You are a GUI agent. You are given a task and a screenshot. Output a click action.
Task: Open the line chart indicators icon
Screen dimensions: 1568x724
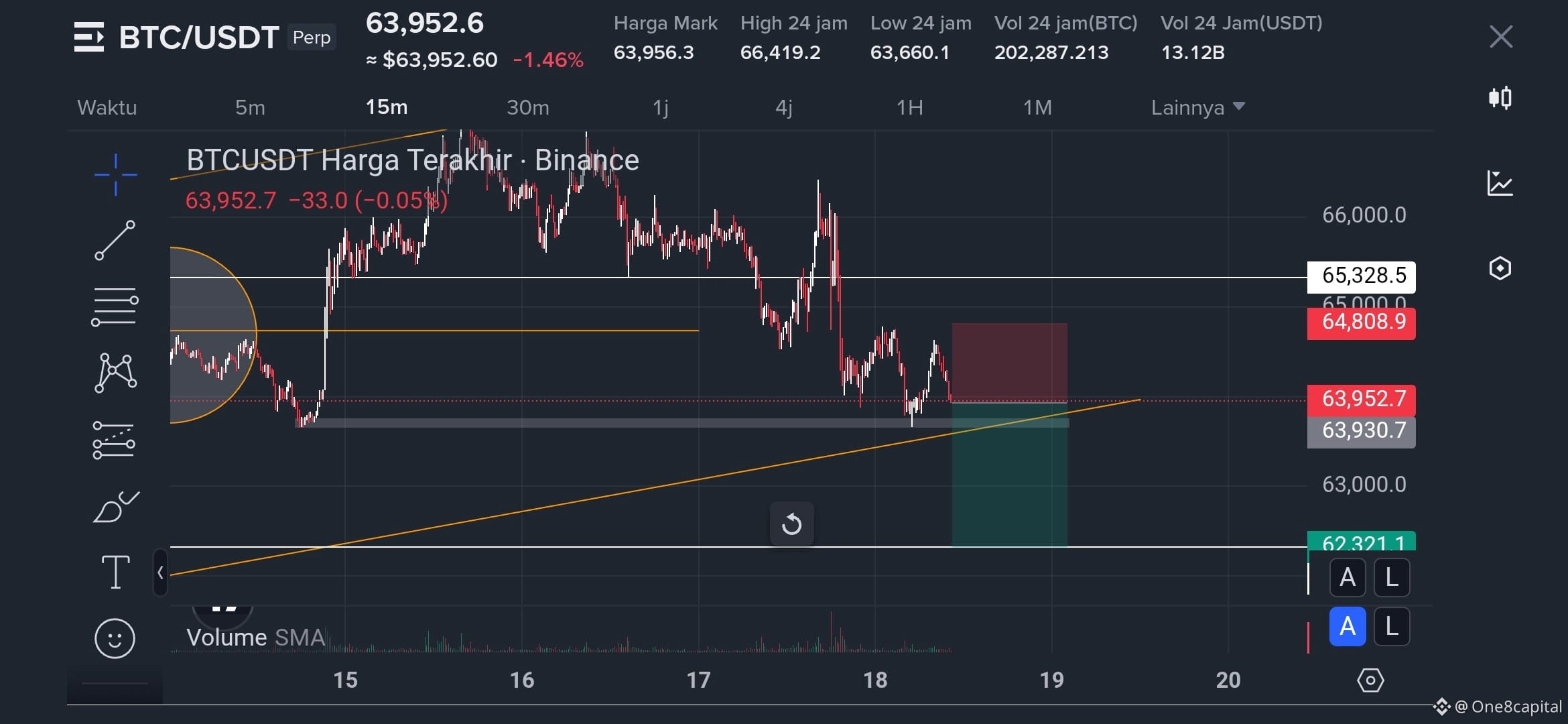(x=1500, y=183)
